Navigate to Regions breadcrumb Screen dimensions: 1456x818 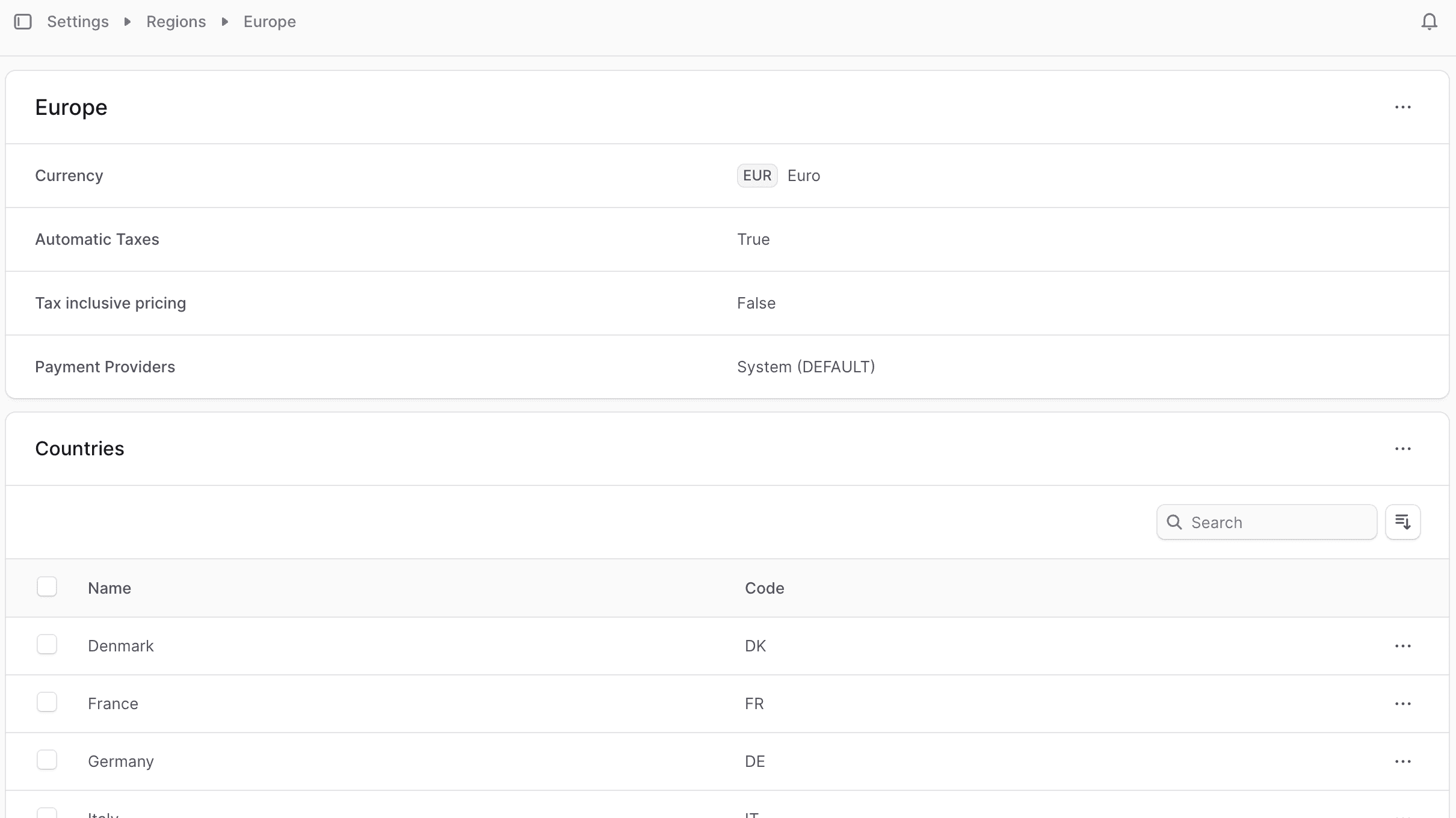(176, 22)
